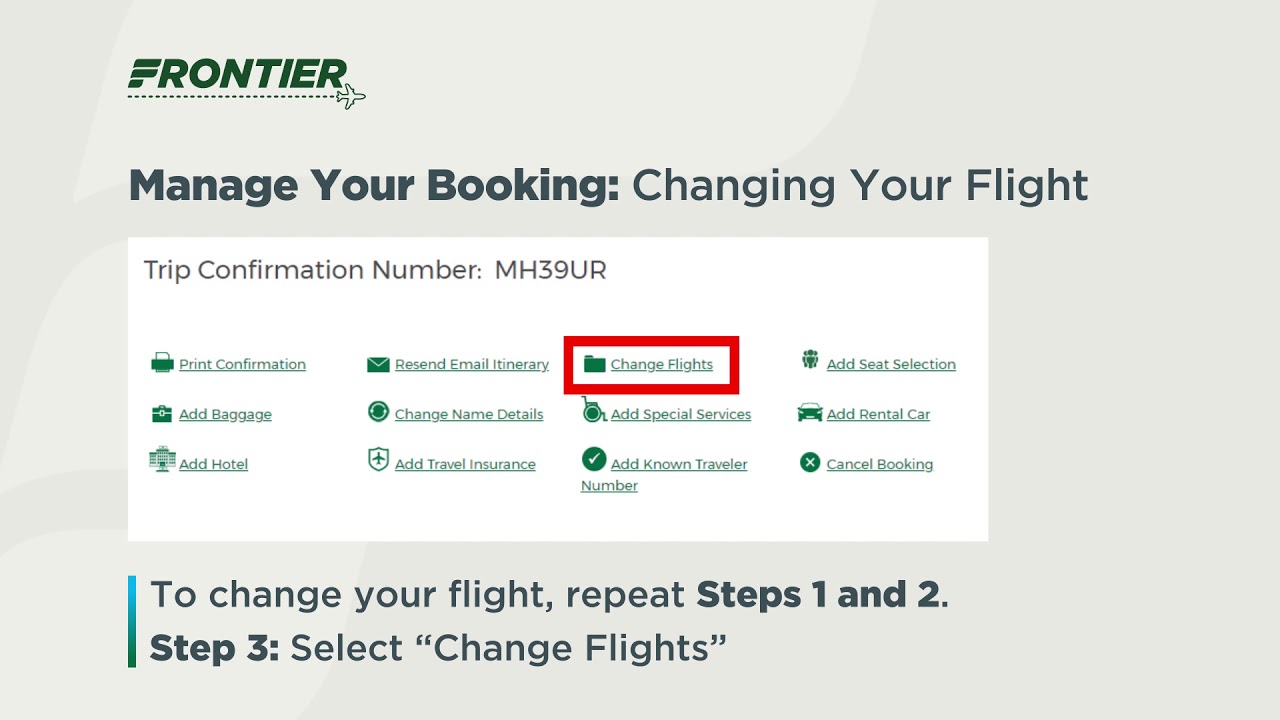Click the Change Name Details circular icon
Screen dimensions: 1280x720
[x=378, y=411]
